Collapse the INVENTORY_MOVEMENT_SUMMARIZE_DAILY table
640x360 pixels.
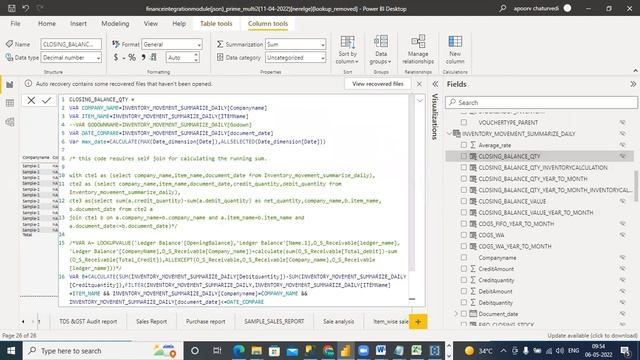click(449, 133)
